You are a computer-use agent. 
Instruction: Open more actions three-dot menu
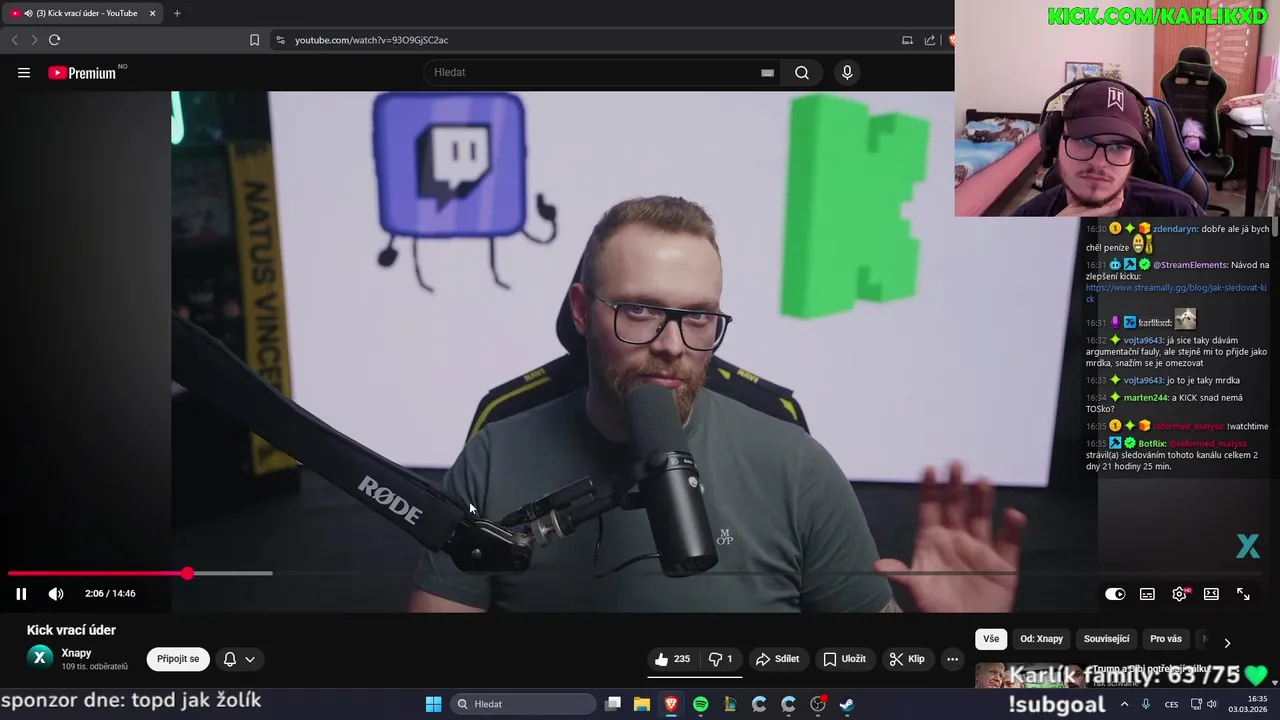[952, 659]
